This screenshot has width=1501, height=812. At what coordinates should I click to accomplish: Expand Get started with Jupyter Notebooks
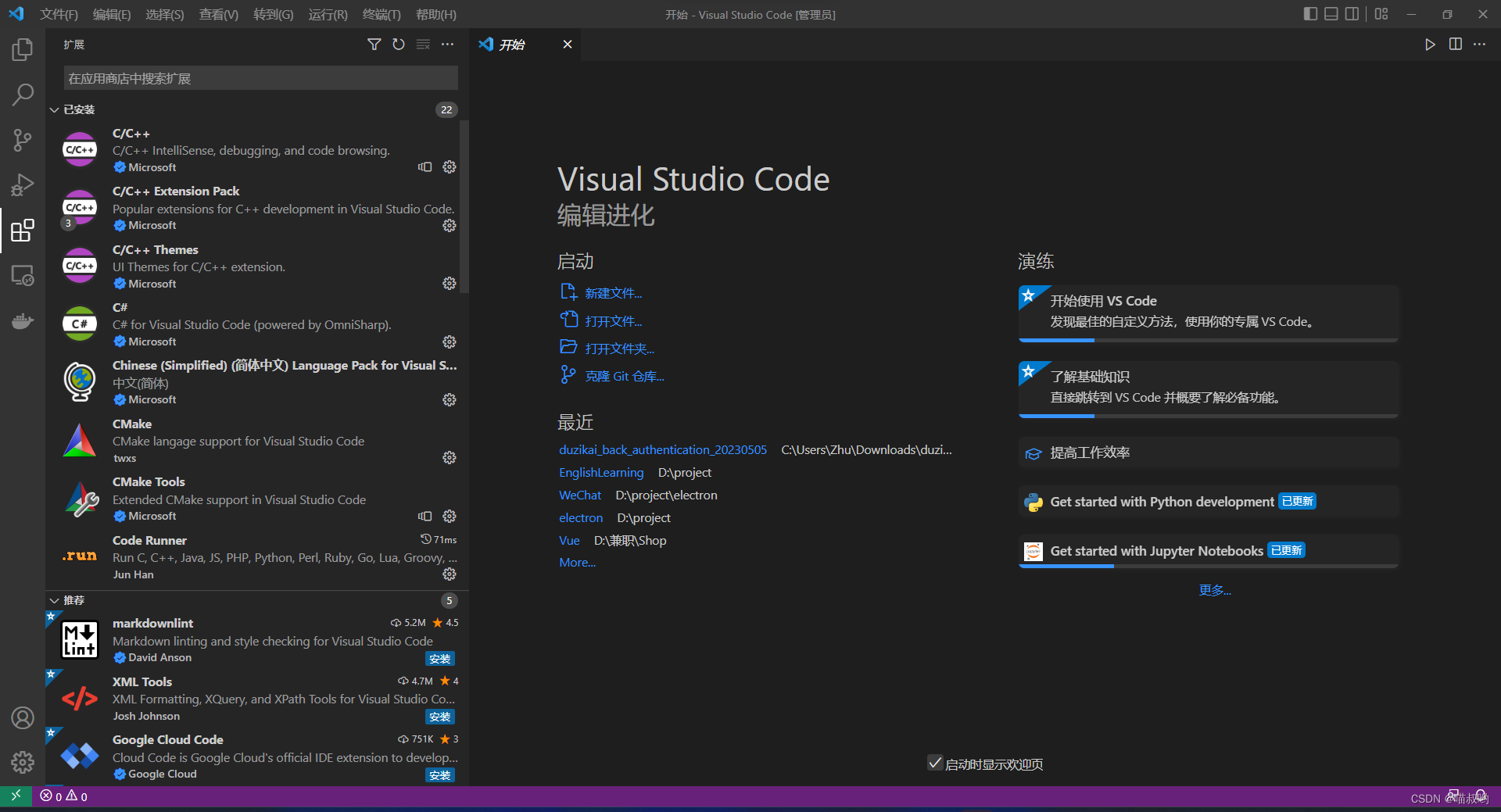click(1209, 552)
